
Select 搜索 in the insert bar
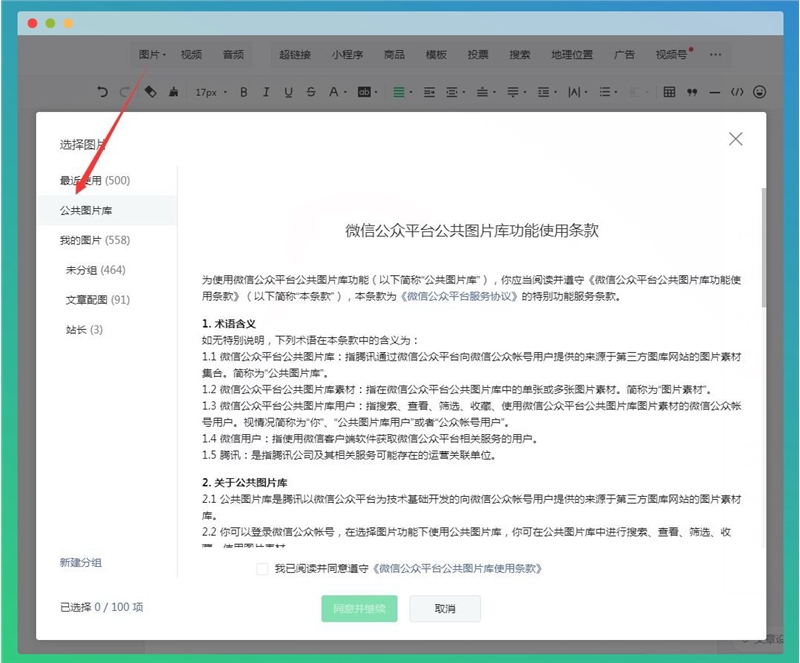[519, 55]
